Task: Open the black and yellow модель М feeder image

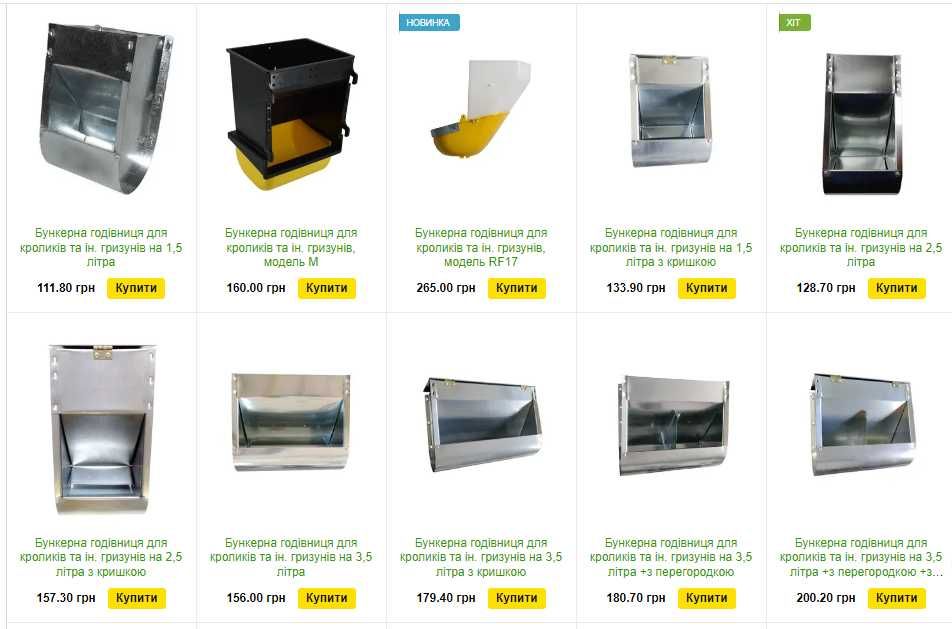Action: 291,114
